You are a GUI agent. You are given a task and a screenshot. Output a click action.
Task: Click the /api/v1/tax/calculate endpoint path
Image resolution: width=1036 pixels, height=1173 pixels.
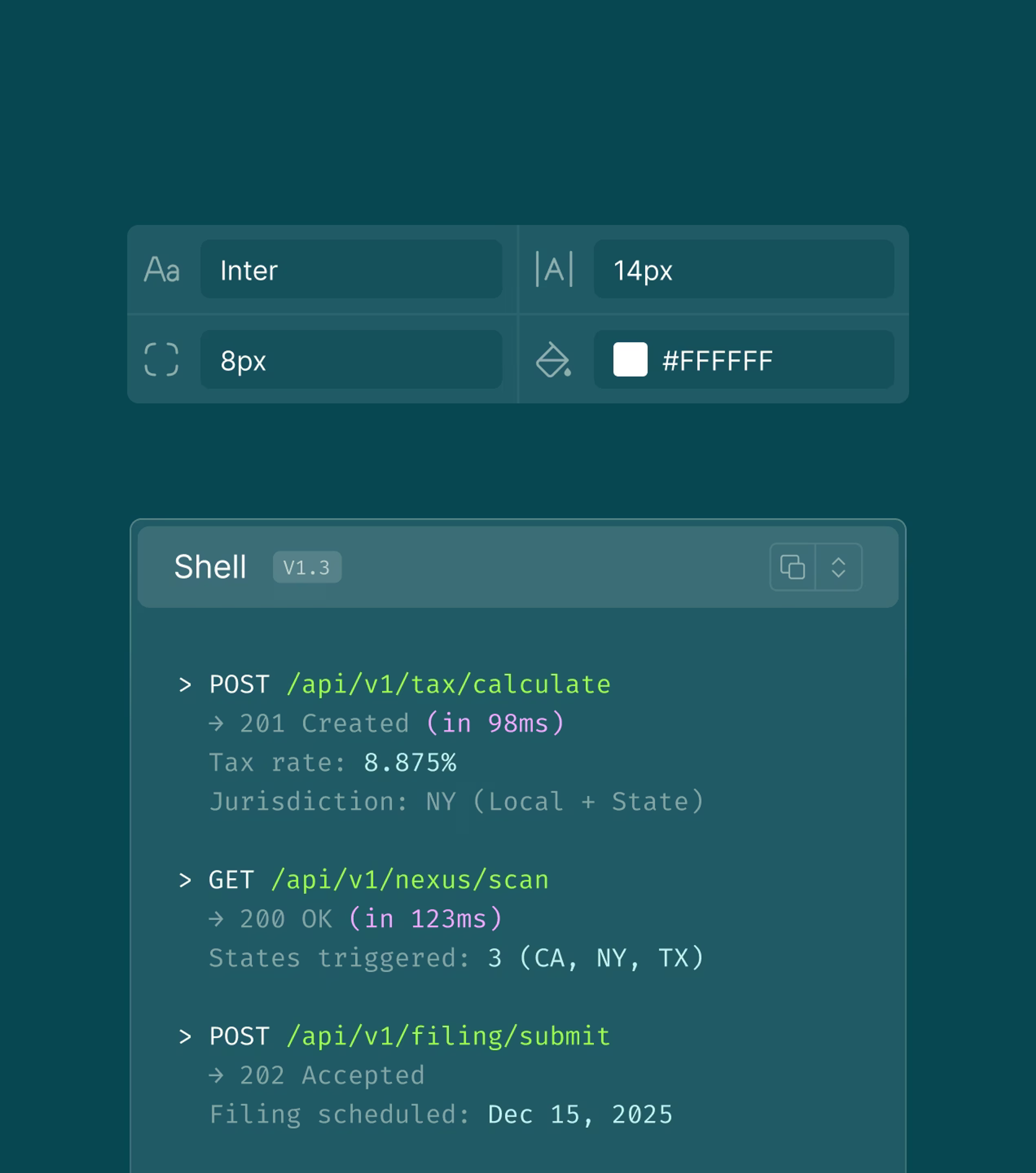pos(449,685)
